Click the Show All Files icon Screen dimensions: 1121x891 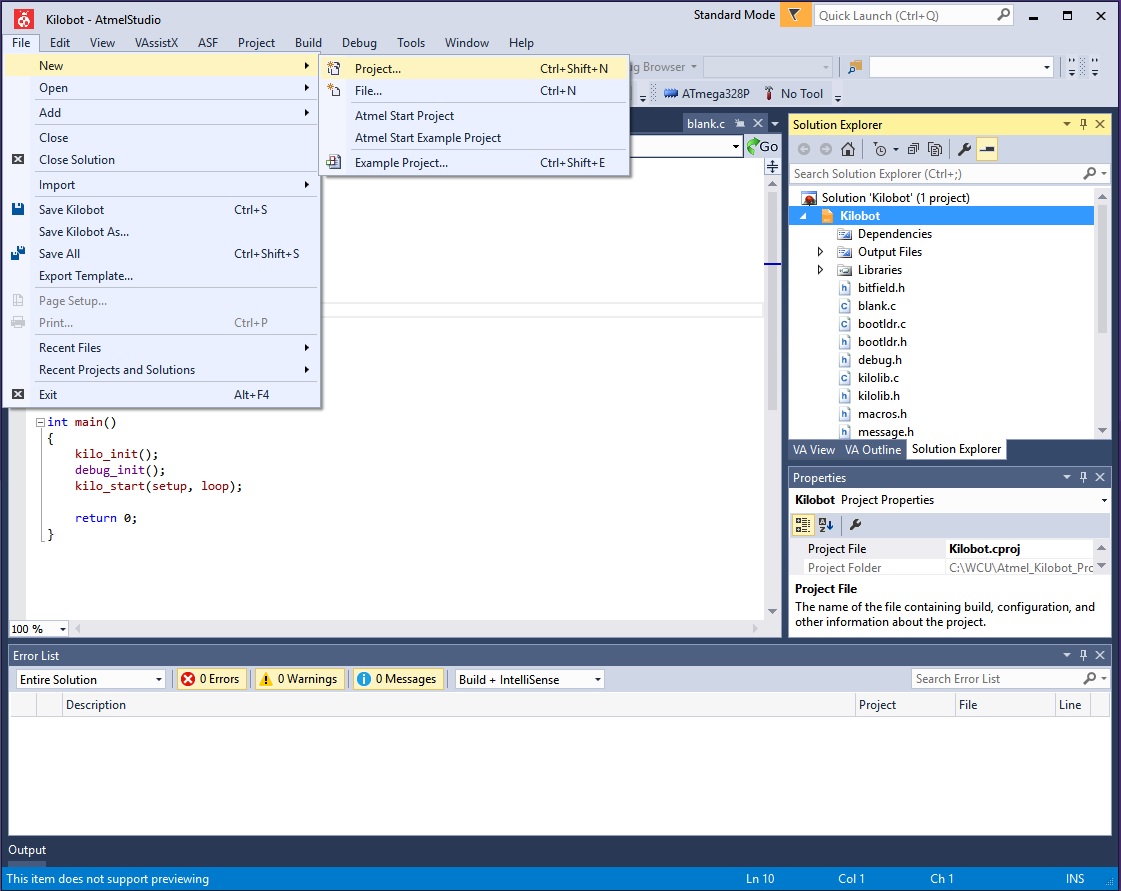[934, 149]
